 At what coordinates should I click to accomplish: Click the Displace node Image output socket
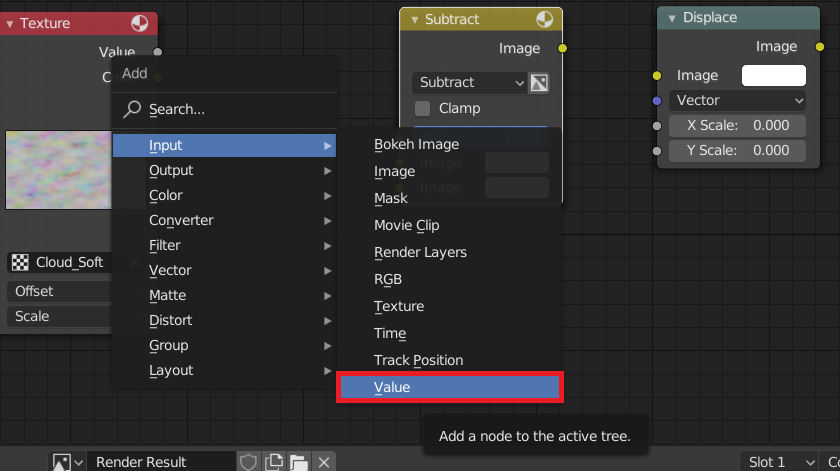820,47
